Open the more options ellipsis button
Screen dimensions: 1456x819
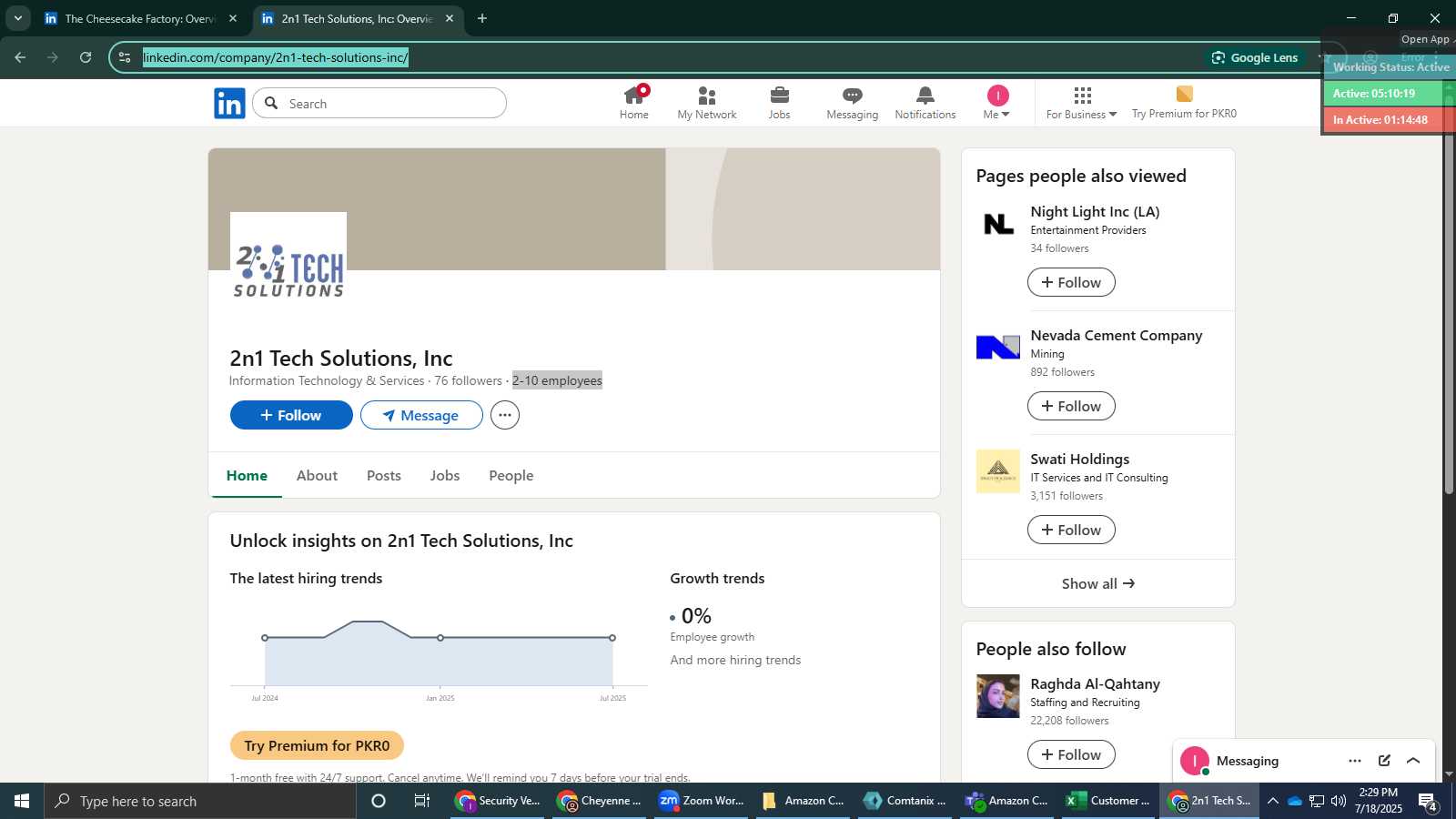click(x=505, y=415)
